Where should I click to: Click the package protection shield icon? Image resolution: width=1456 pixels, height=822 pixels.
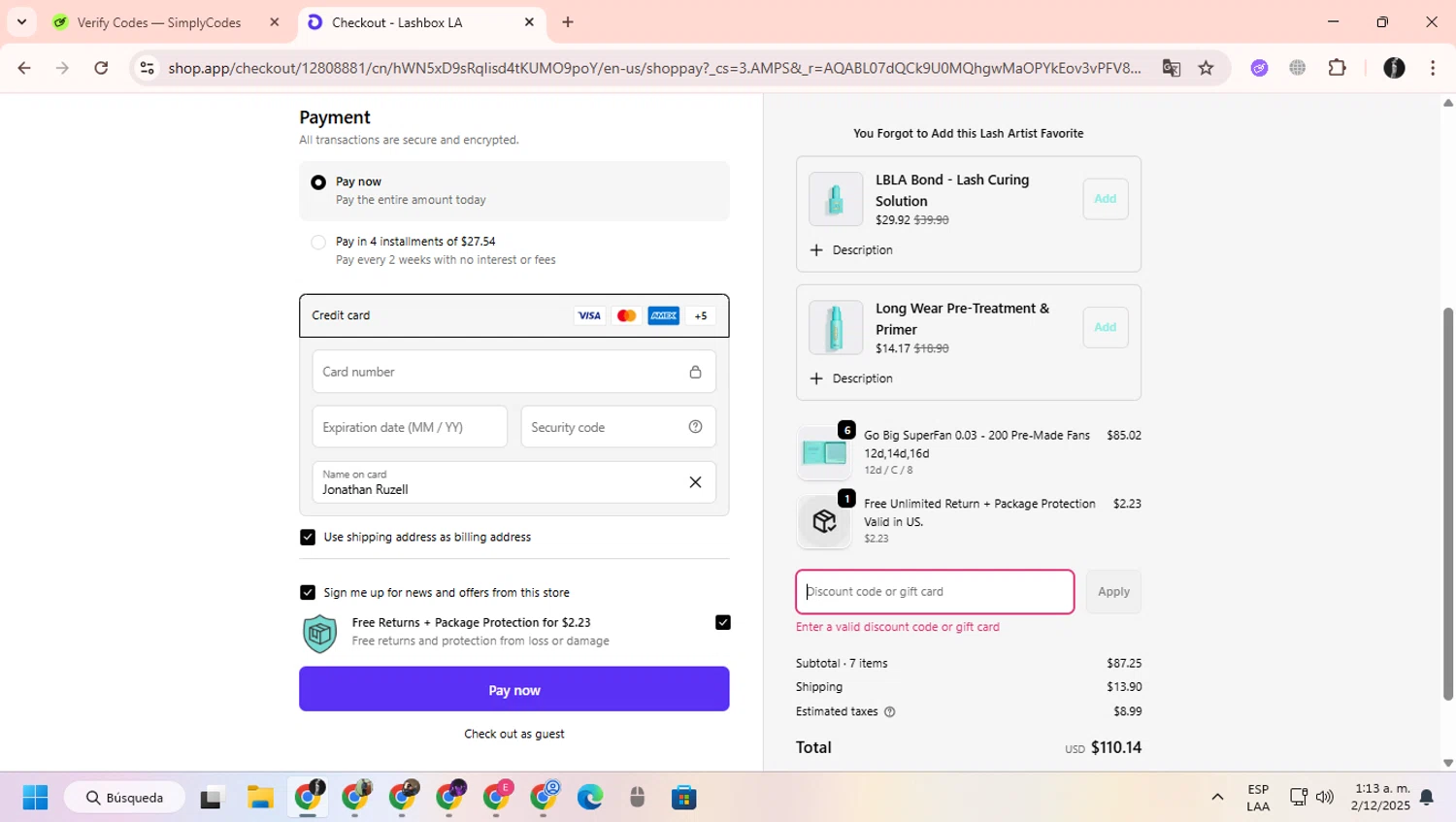click(x=319, y=634)
